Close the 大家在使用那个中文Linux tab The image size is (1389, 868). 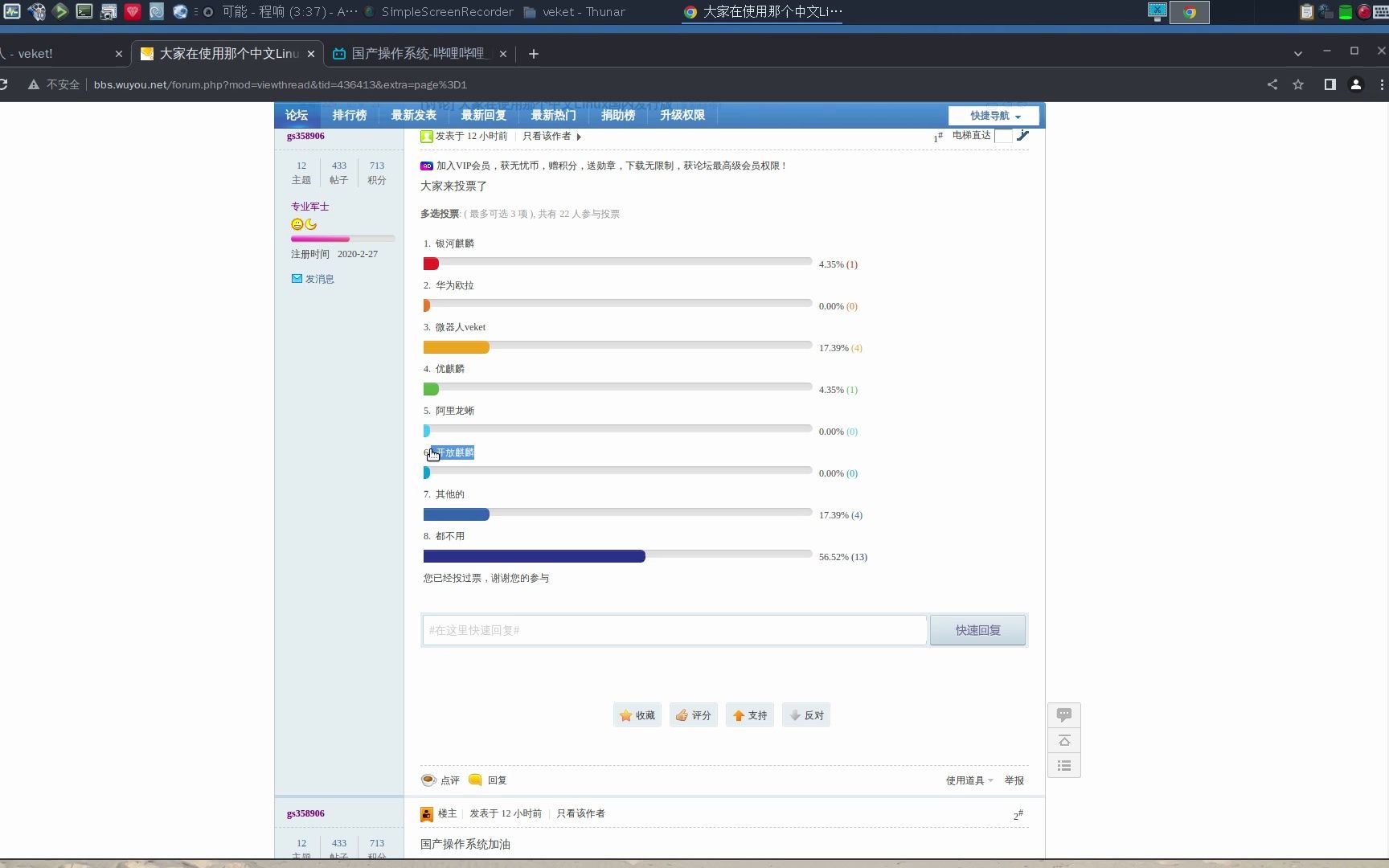311,54
